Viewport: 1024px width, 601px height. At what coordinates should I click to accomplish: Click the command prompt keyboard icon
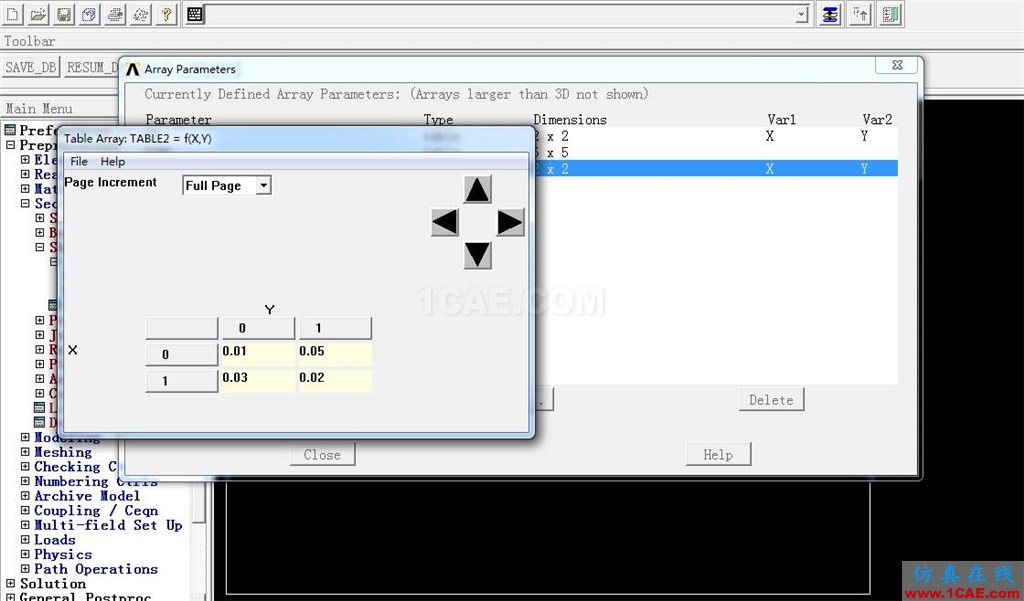click(x=195, y=14)
